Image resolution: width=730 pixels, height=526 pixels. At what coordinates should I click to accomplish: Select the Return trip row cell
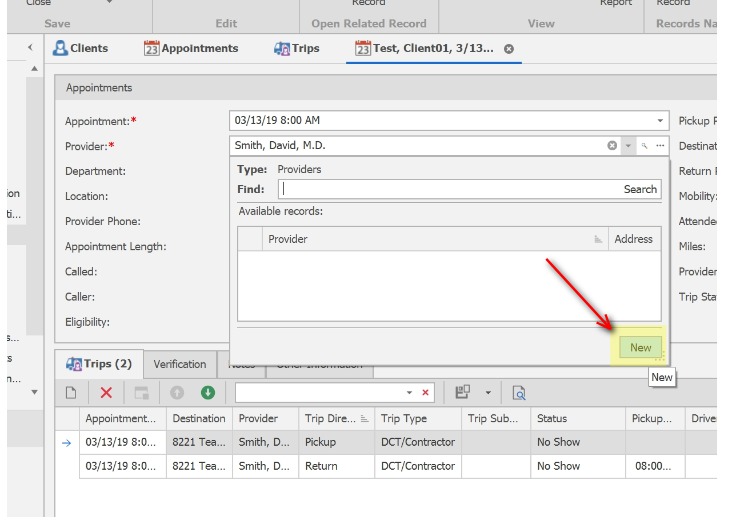(x=336, y=466)
